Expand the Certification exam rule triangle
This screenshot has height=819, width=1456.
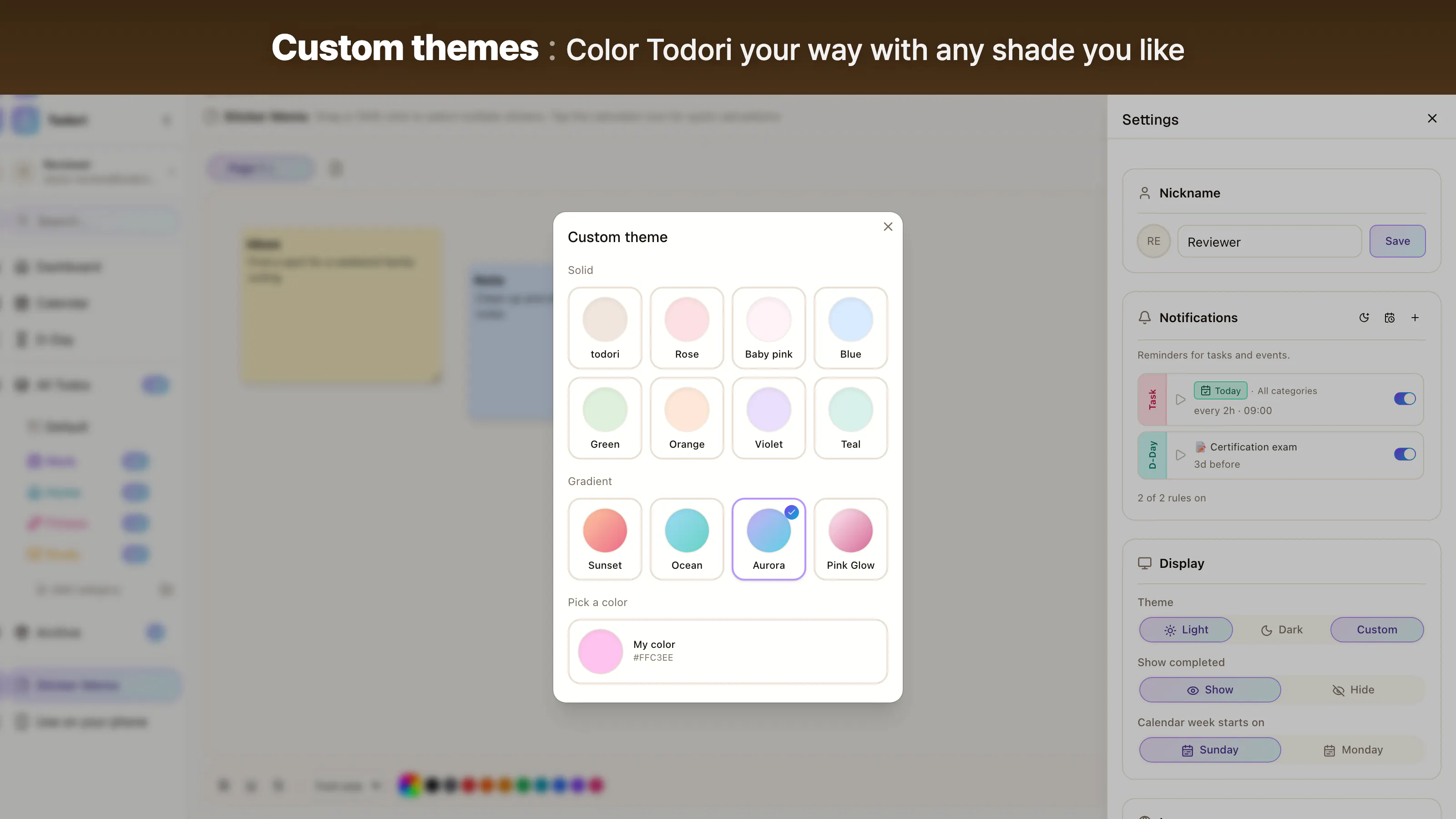[x=1180, y=455]
